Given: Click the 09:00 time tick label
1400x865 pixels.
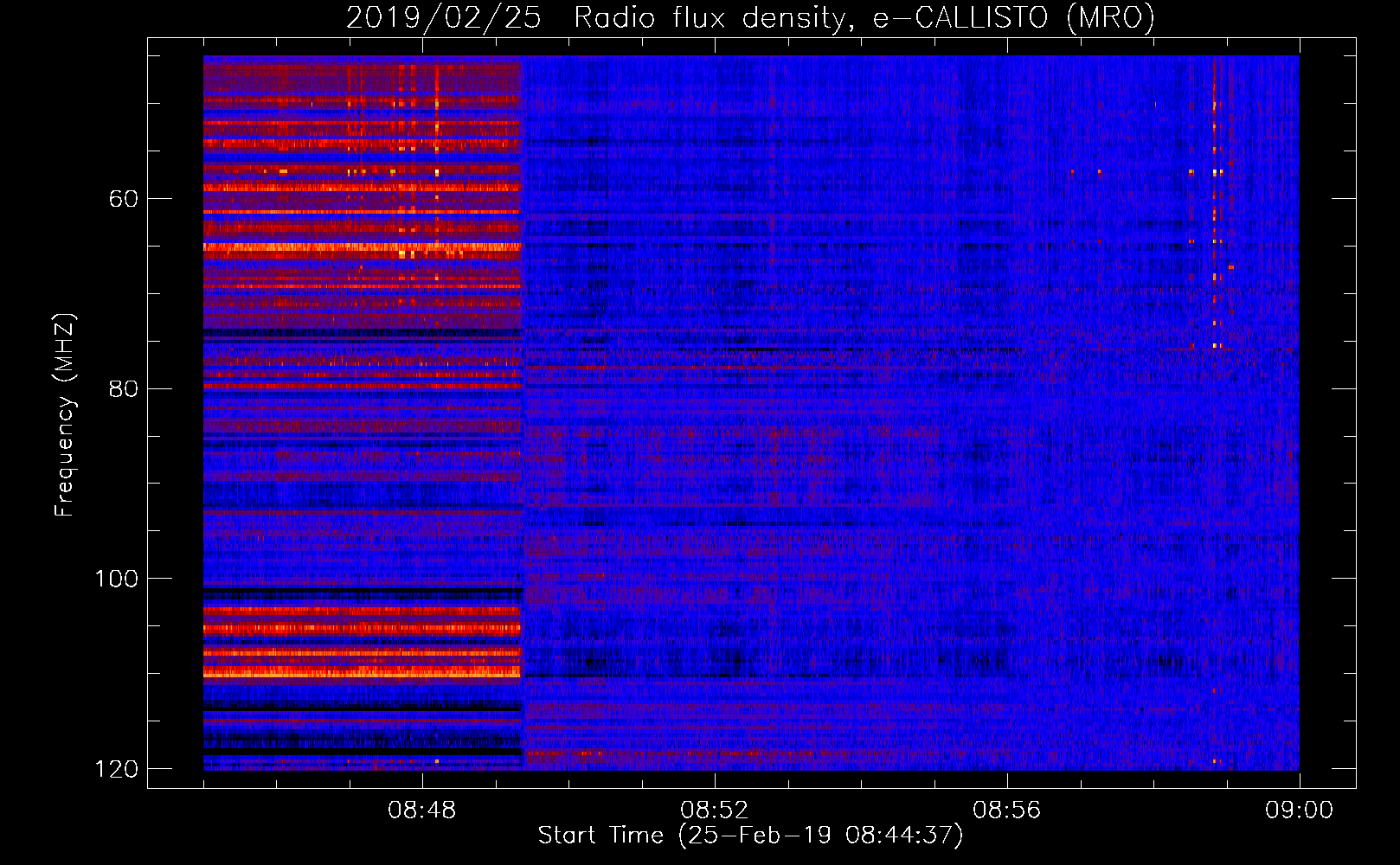Looking at the screenshot, I should coord(1300,811).
